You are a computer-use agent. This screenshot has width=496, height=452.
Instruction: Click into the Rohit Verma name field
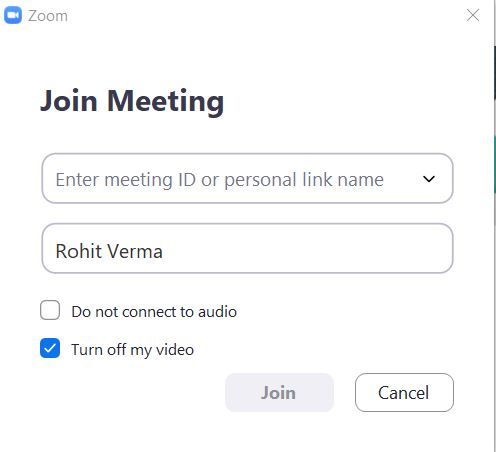point(247,248)
